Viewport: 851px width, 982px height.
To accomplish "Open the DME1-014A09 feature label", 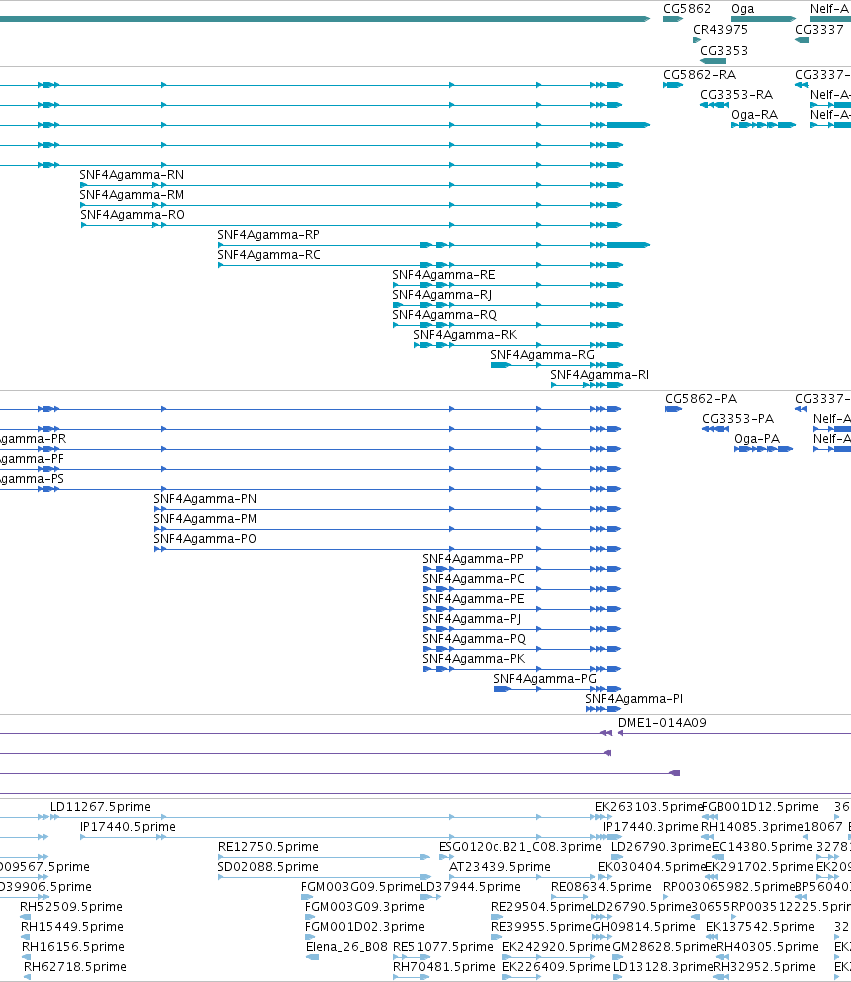I will point(662,723).
